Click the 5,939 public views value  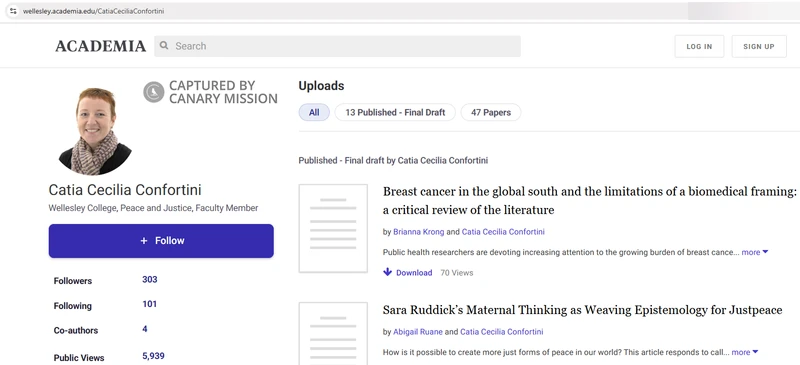153,356
